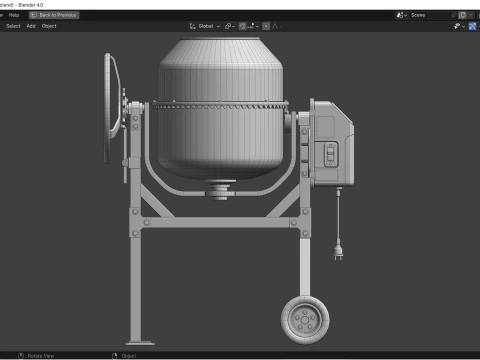Click the Back to Previous button
This screenshot has height=360, width=480.
tap(54, 15)
